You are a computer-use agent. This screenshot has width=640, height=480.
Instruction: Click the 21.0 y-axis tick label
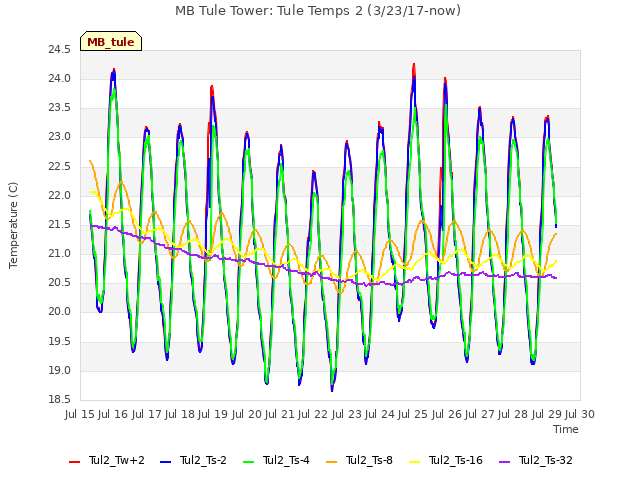60,253
